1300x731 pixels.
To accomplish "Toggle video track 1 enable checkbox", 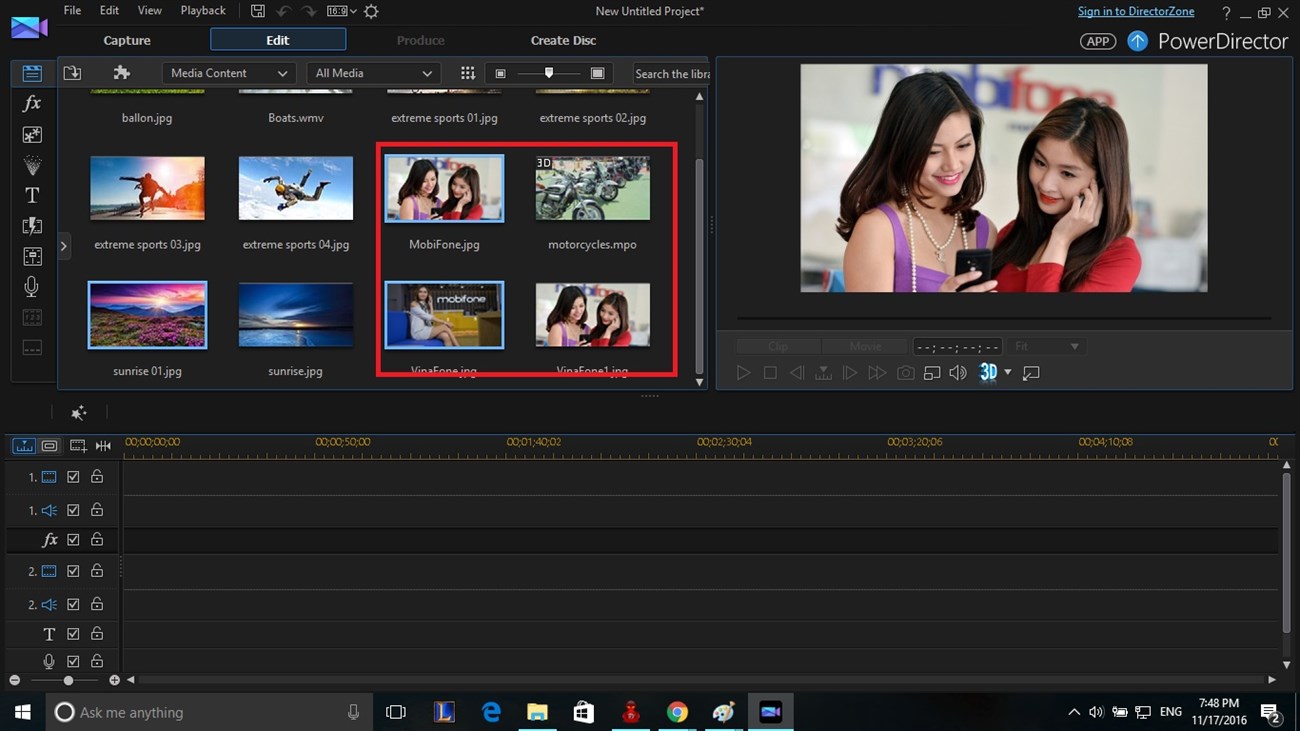I will coord(73,477).
